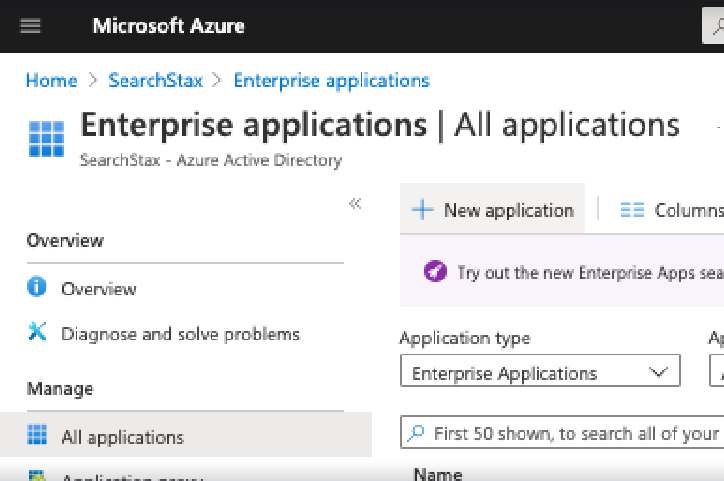Click the applications search field
The image size is (724, 481).
coord(562,432)
